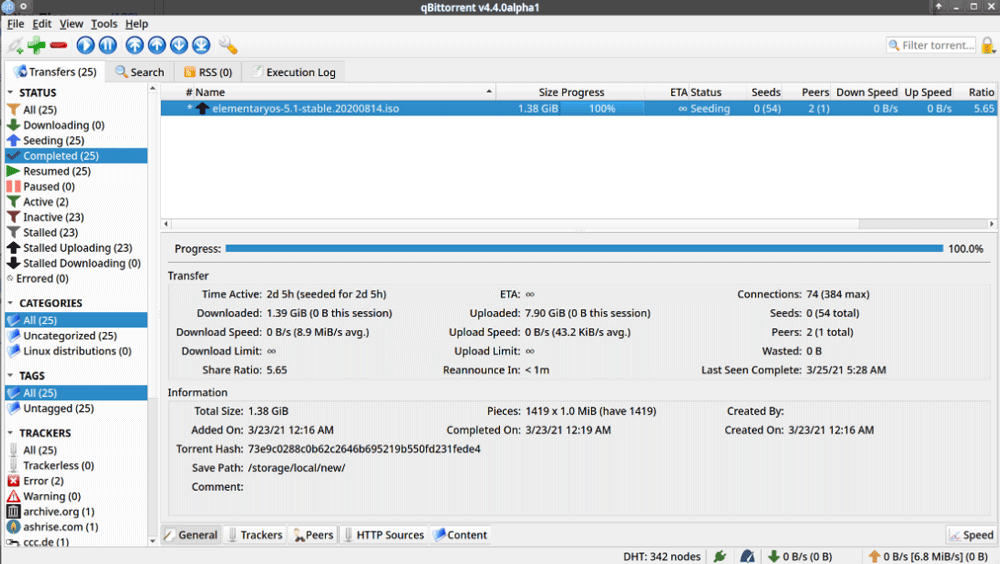Open the Edit menu
The height and width of the screenshot is (564, 1000).
click(x=41, y=24)
